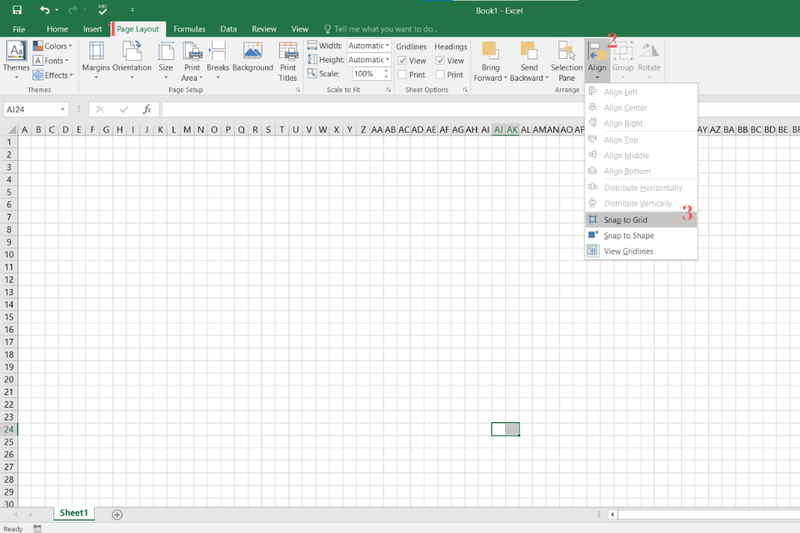Expand the theme Colors dropdown
This screenshot has width=800, height=533.
click(53, 46)
